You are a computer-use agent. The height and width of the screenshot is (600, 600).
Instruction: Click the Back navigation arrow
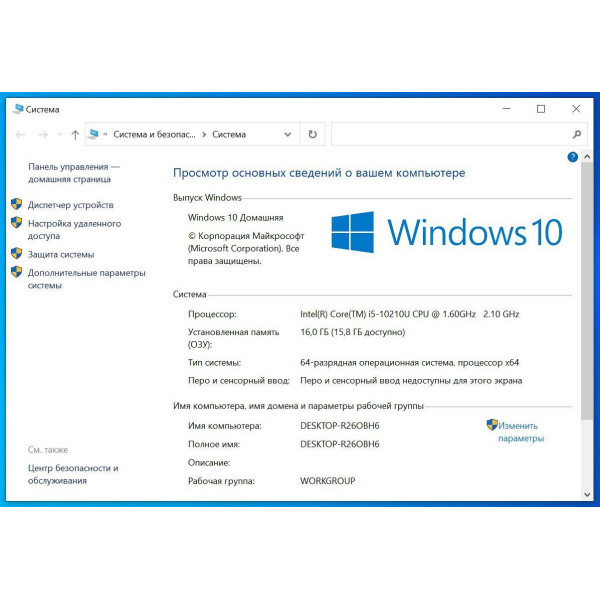[x=21, y=135]
